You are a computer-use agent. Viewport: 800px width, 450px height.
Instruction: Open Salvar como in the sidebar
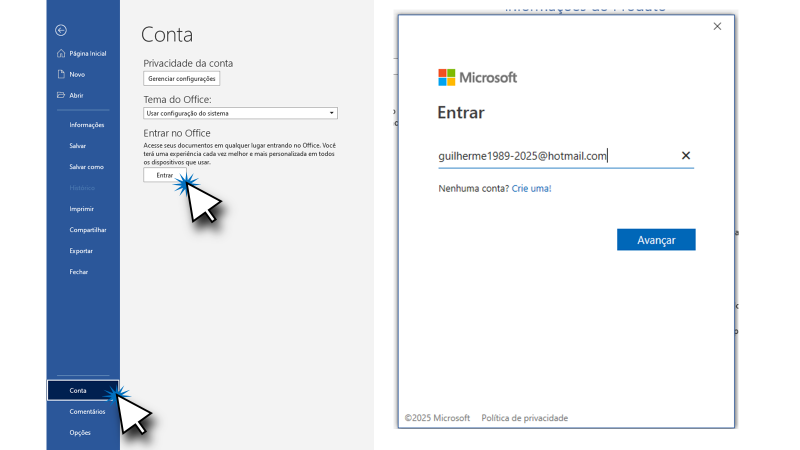click(86, 167)
